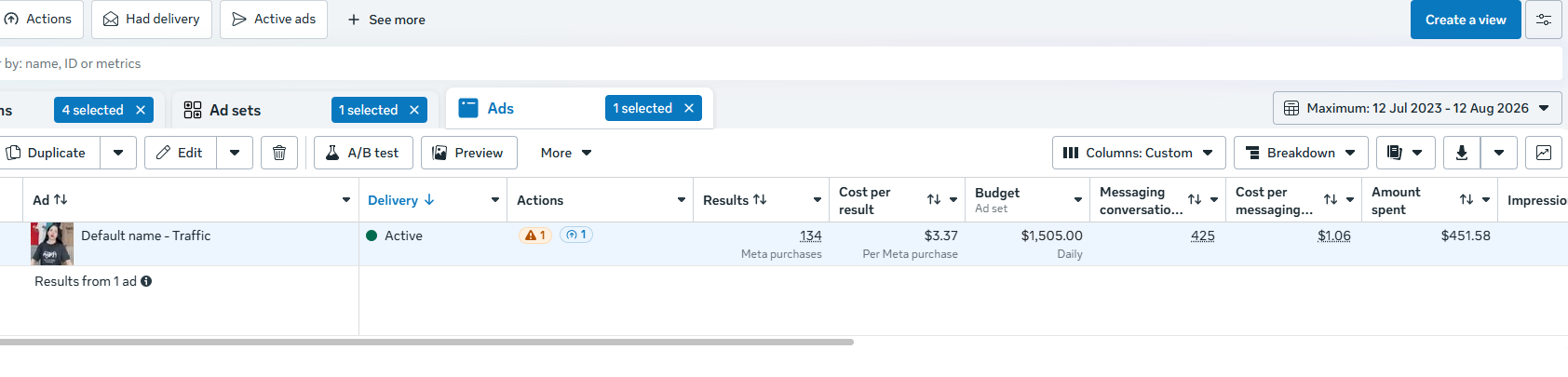The image size is (1568, 377).
Task: Click the warning issue badge
Action: tap(535, 236)
